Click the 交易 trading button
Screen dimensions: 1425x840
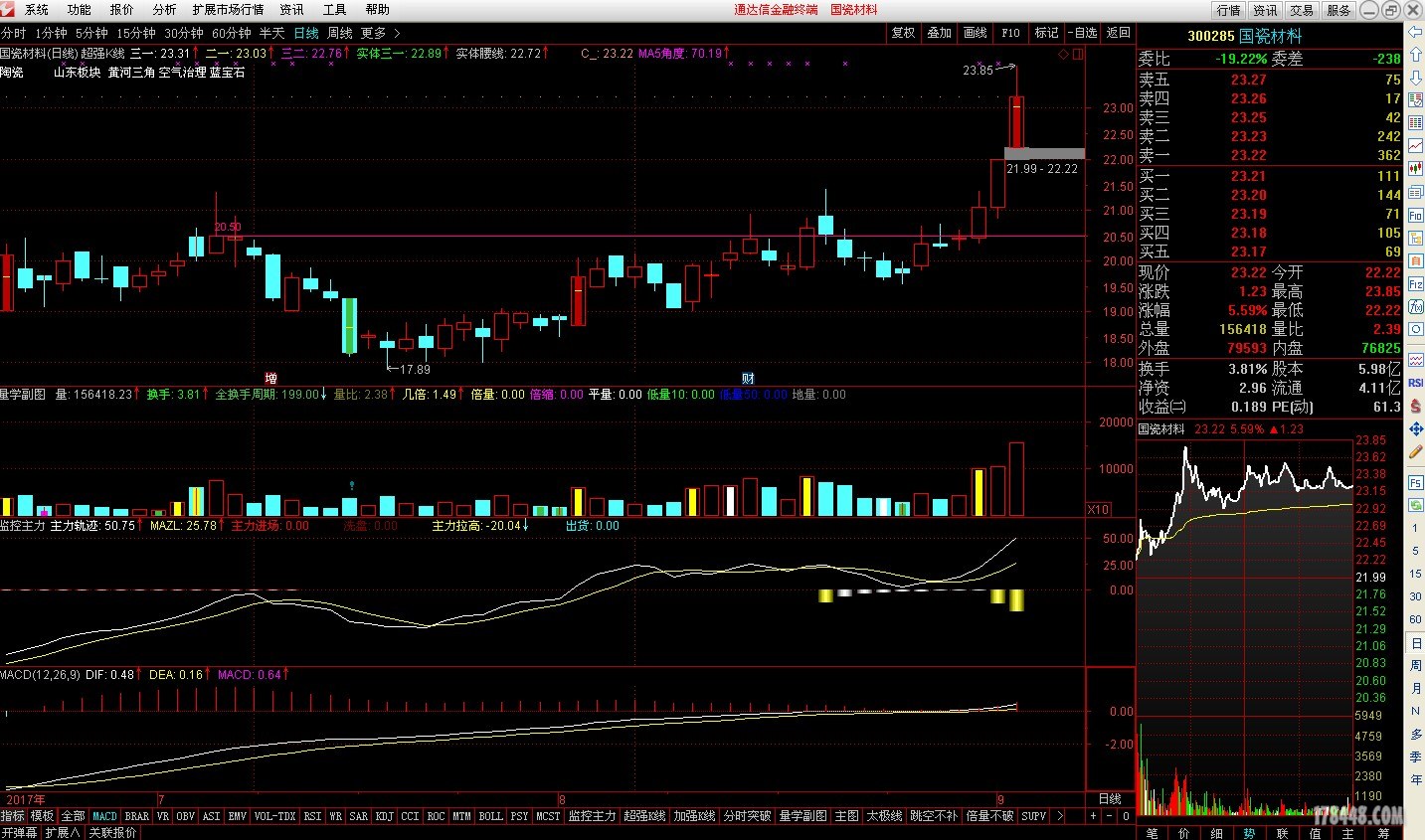coord(1302,10)
